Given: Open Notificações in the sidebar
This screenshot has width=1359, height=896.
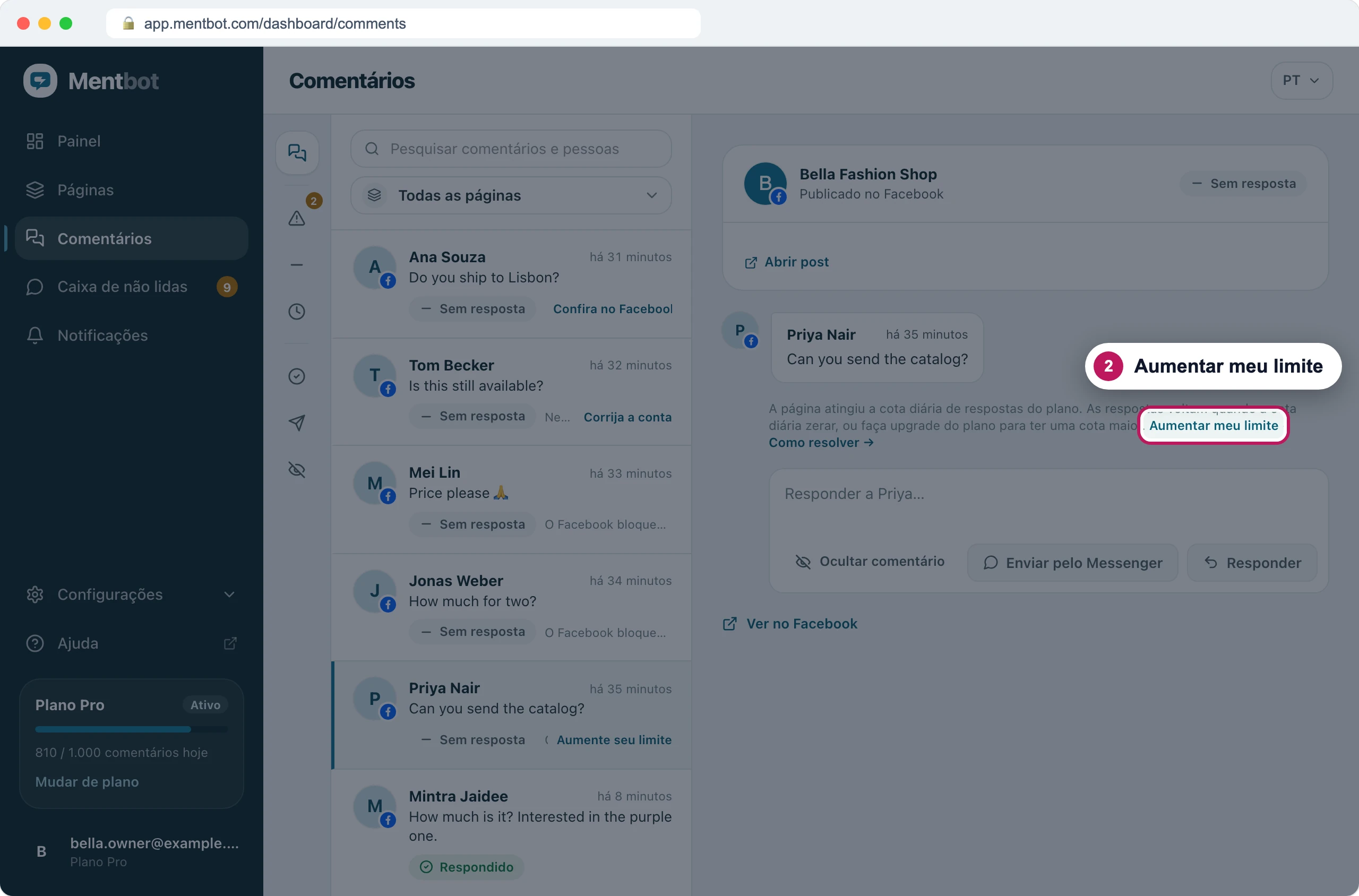Looking at the screenshot, I should [x=132, y=335].
